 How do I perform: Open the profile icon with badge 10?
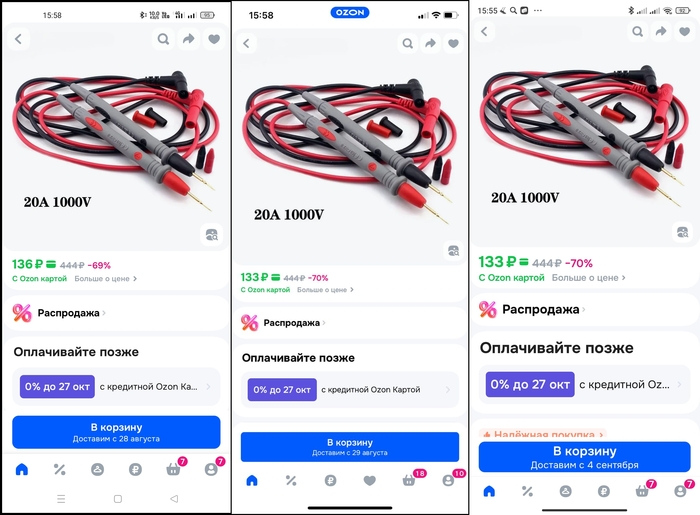448,480
